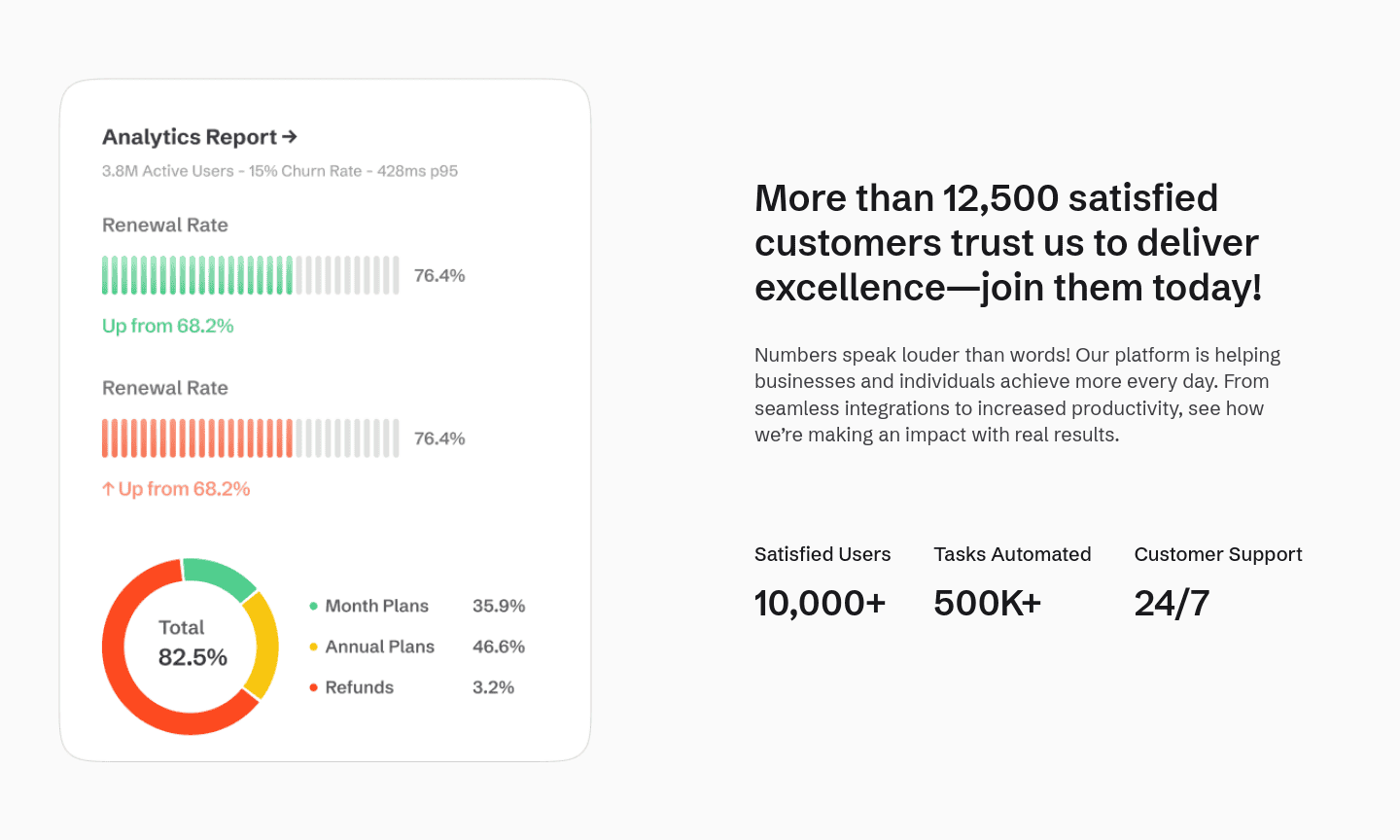Click the Month Plans legend label
Image resolution: width=1400 pixels, height=840 pixels.
coord(376,606)
